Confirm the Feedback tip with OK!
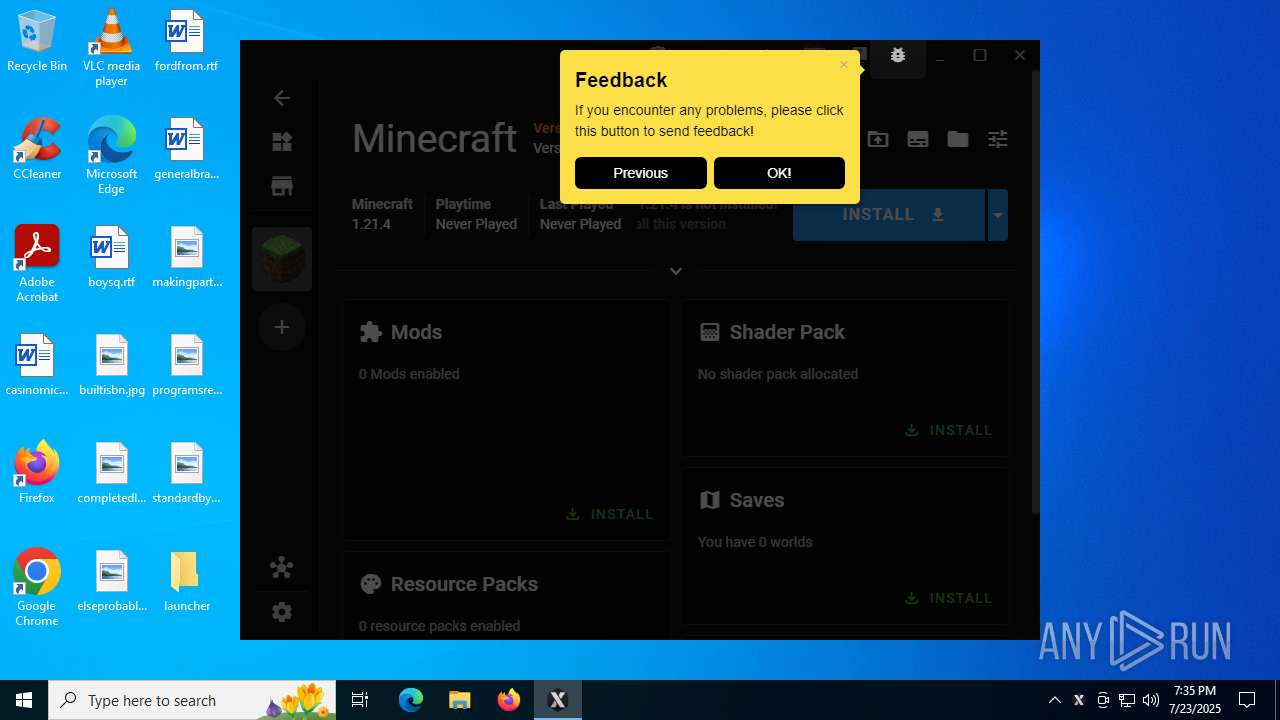 tap(779, 173)
